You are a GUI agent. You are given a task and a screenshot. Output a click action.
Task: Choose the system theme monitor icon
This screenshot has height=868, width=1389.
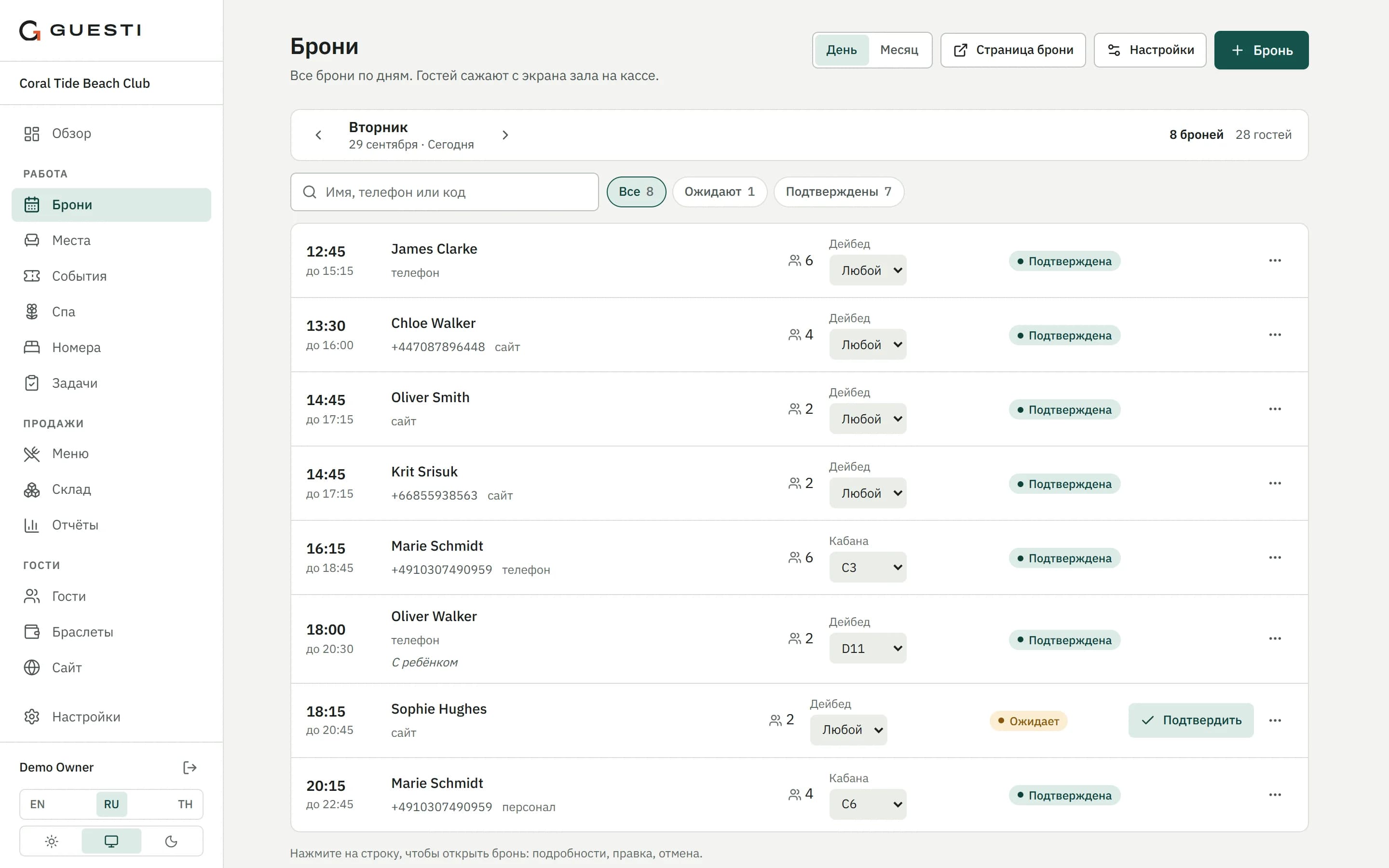(111, 841)
